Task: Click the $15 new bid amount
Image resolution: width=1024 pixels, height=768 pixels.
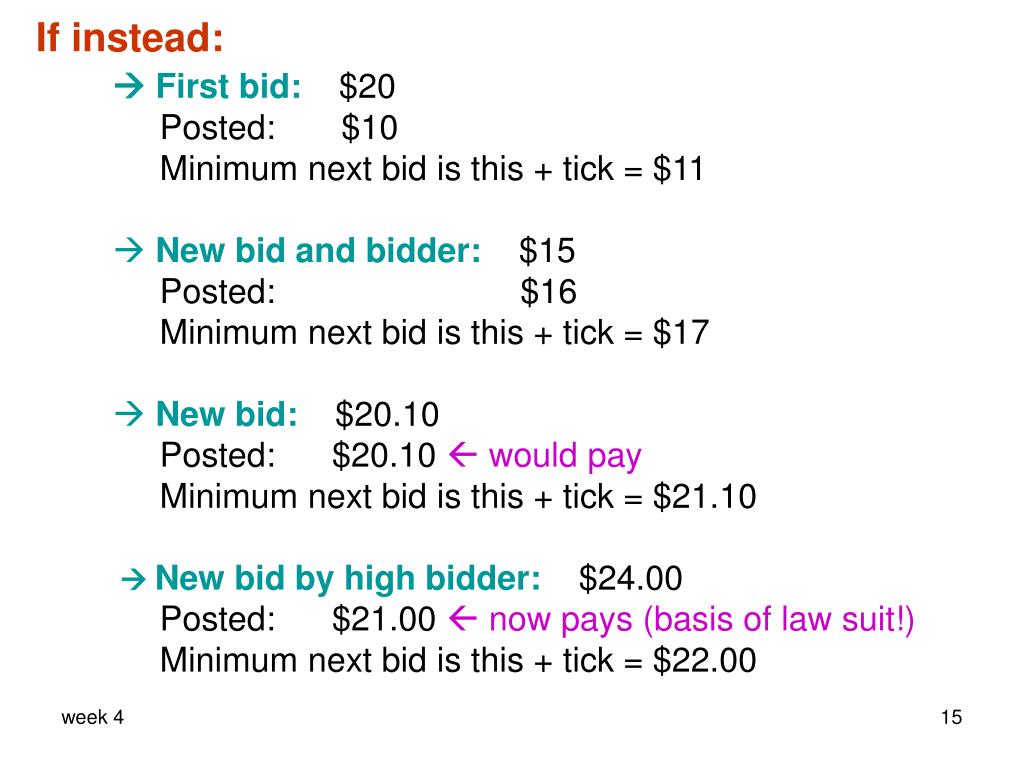Action: [547, 251]
